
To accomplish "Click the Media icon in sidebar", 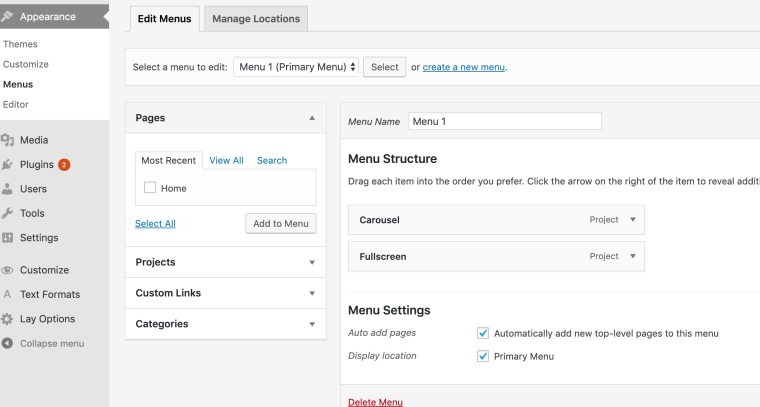I will 8,141.
